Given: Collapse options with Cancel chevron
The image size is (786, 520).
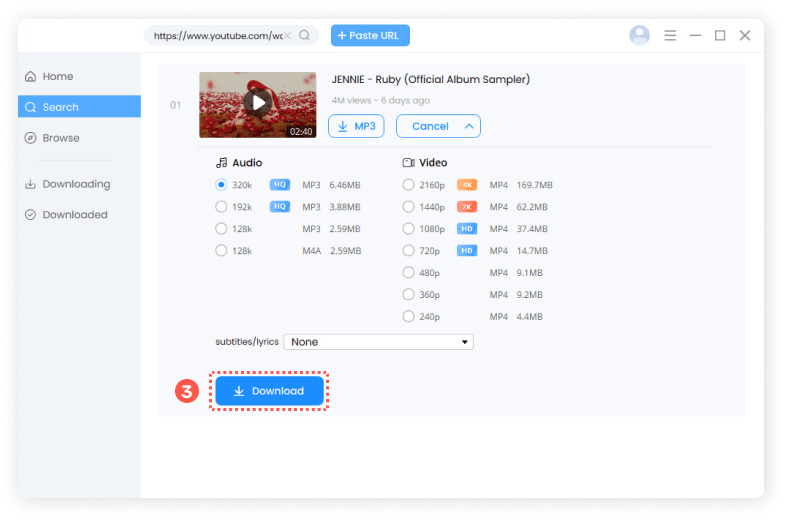Looking at the screenshot, I should click(469, 126).
